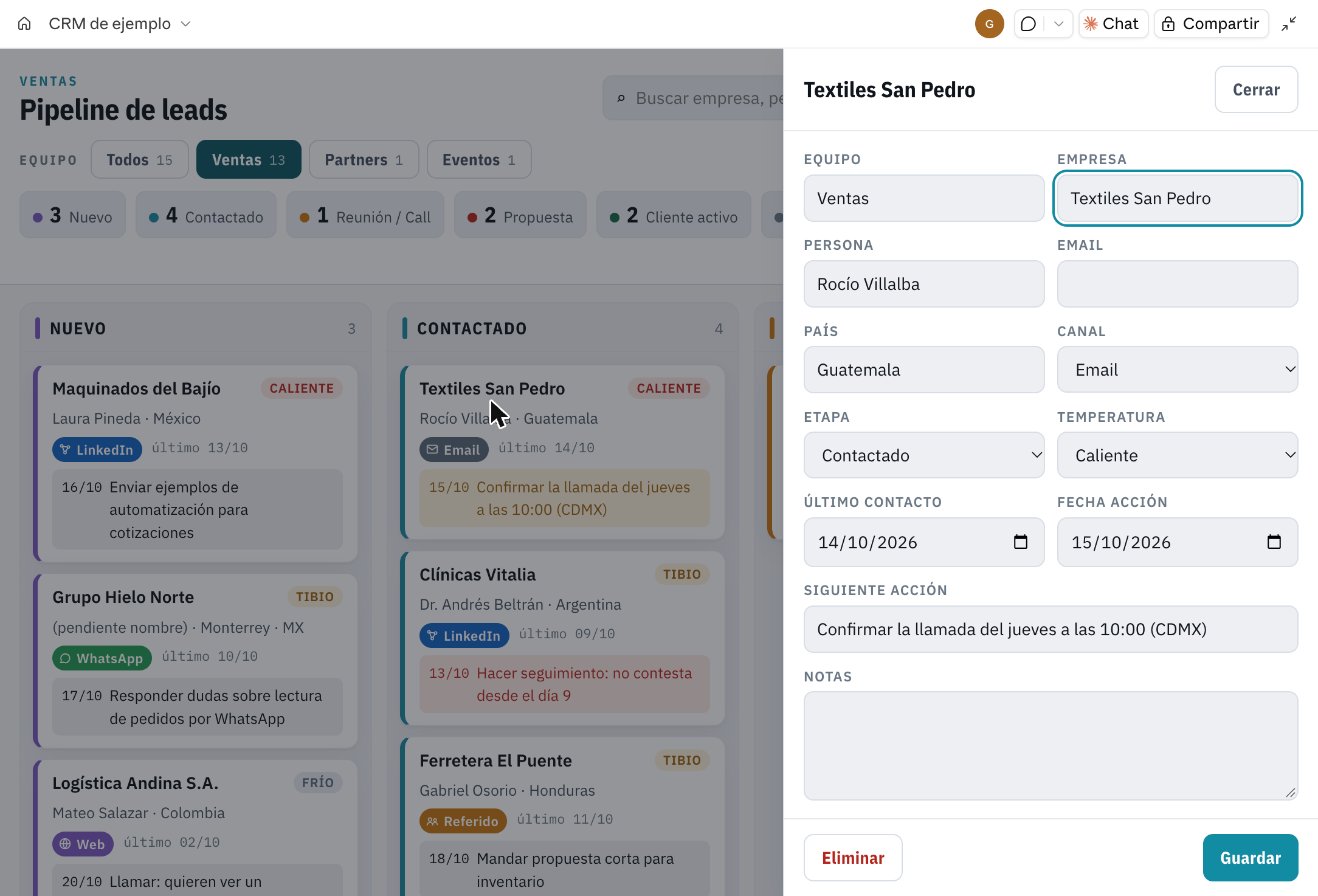
Task: Open calendar picker icon for Fecha acción
Action: tap(1274, 542)
